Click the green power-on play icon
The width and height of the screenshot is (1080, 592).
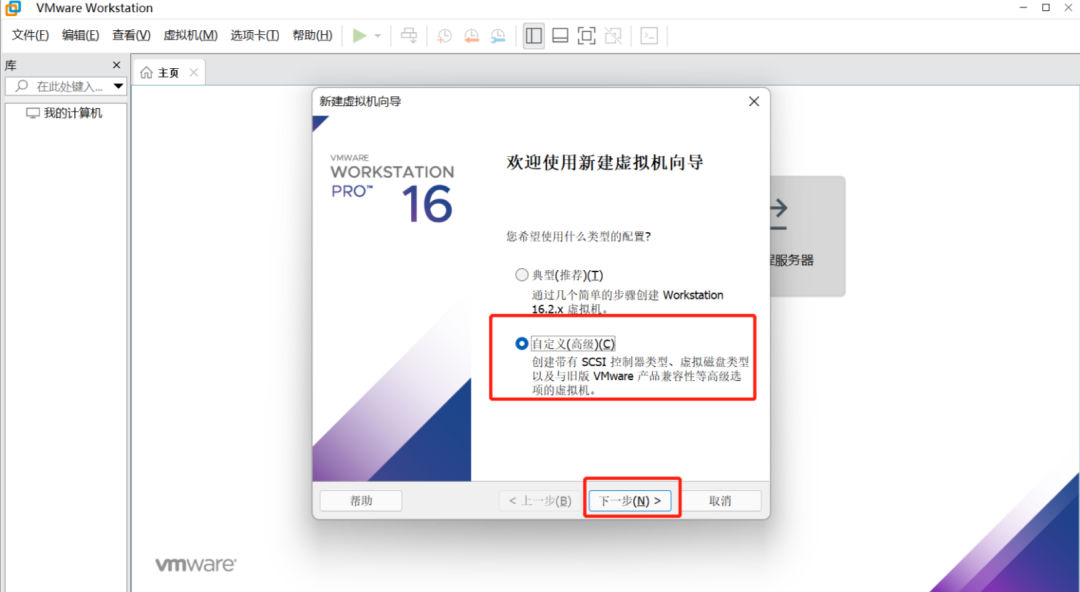(360, 36)
